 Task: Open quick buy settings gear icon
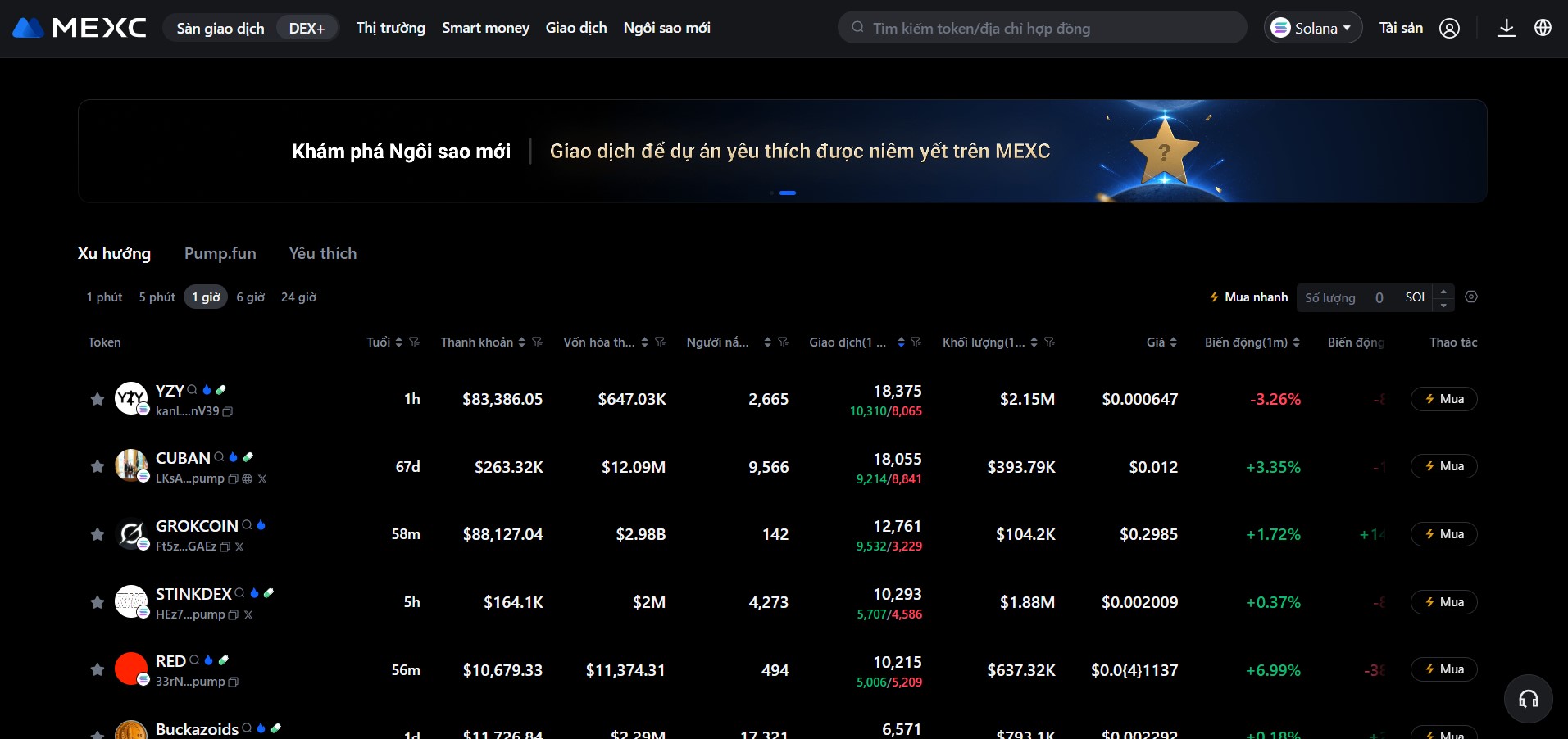(x=1471, y=297)
